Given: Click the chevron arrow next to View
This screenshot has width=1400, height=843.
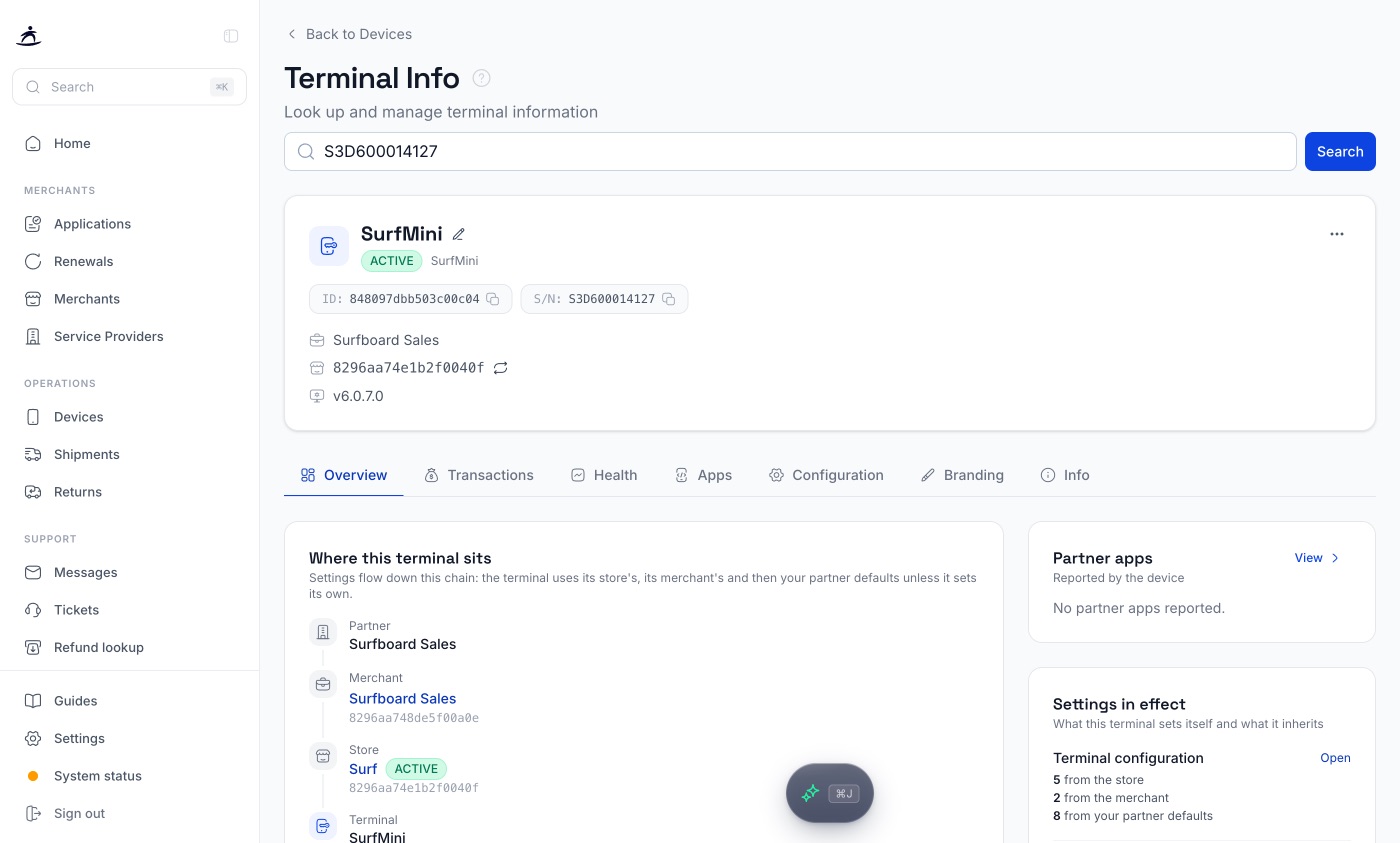Looking at the screenshot, I should [1335, 558].
